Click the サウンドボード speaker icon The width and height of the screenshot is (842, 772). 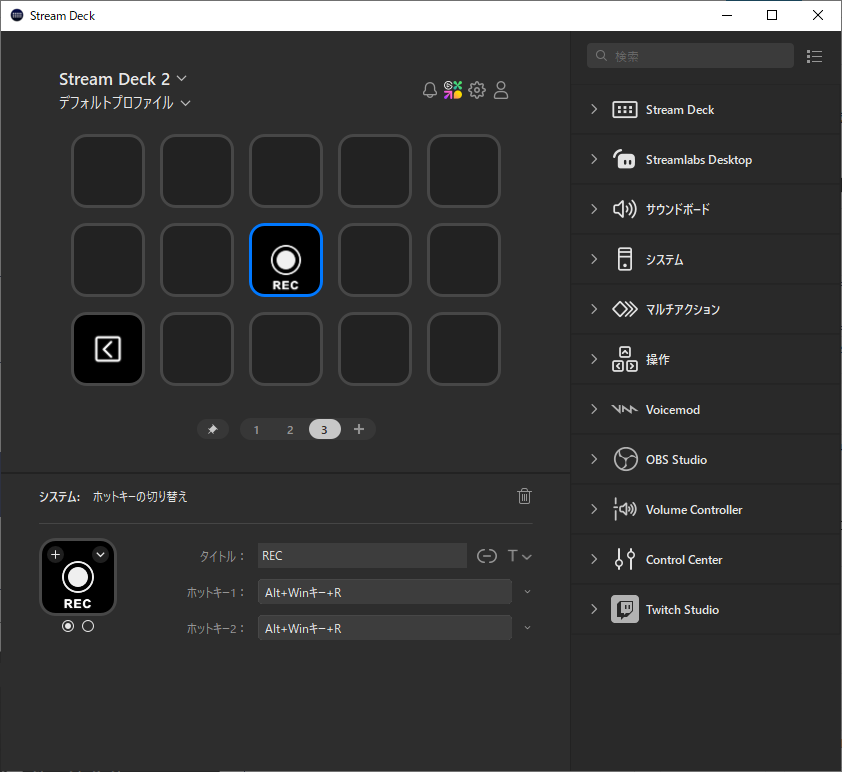point(625,209)
